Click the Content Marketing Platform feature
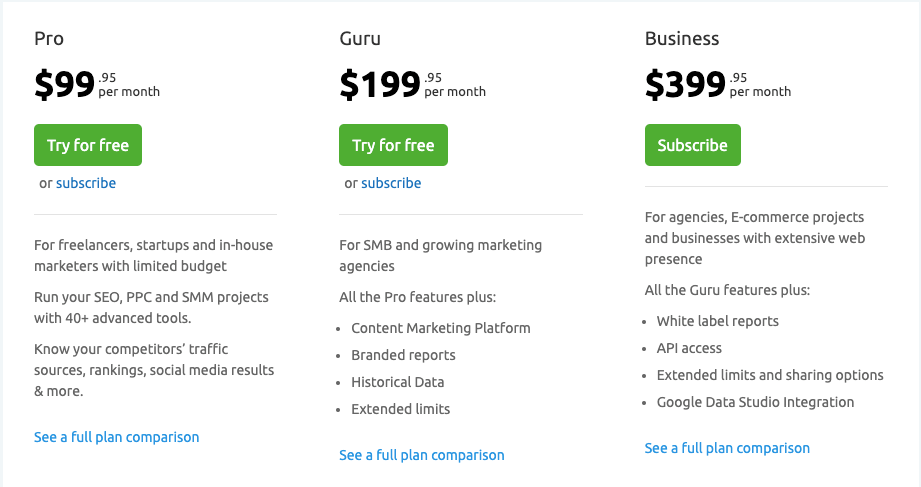The width and height of the screenshot is (921, 487). [x=441, y=328]
